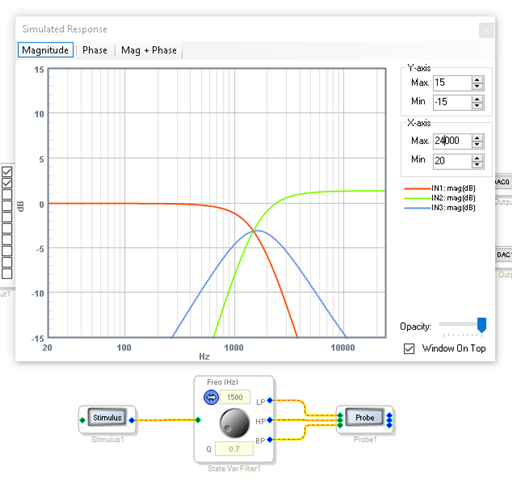The height and width of the screenshot is (480, 512).
Task: Uncheck the second checked box on left edge
Action: 7,183
